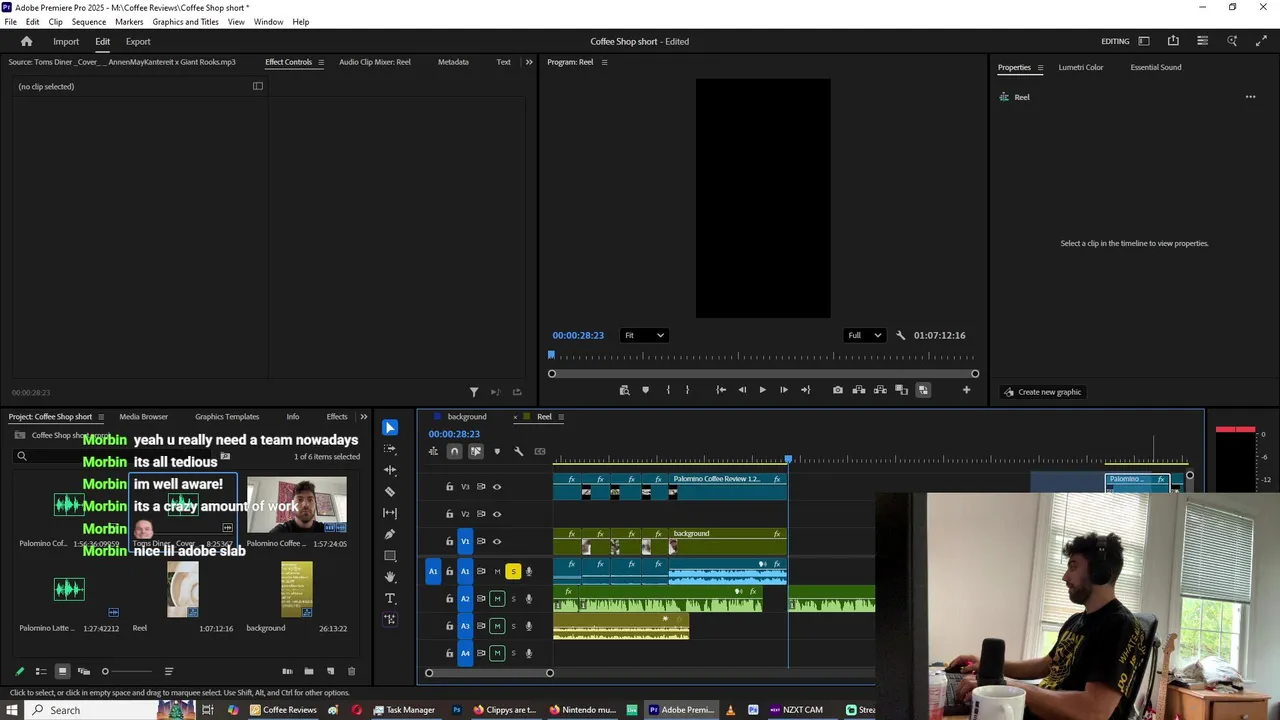Click the Add Marker icon in timeline
Image resolution: width=1280 pixels, height=720 pixels.
pyautogui.click(x=497, y=451)
